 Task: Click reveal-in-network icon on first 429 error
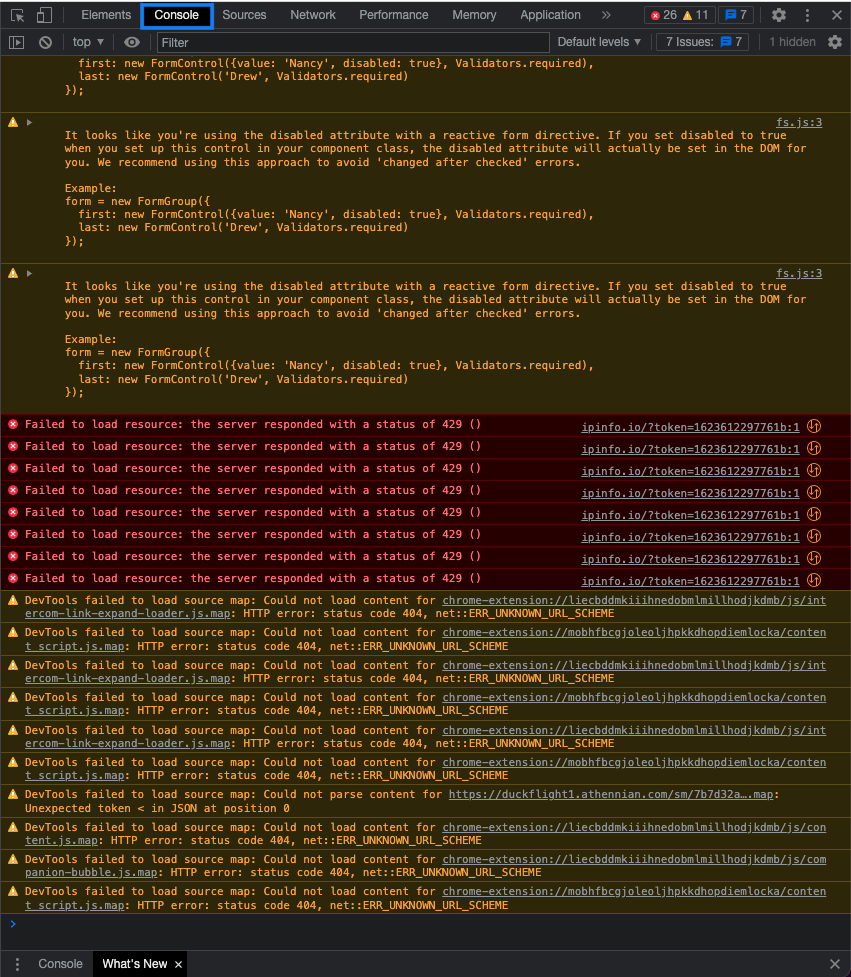pos(814,426)
